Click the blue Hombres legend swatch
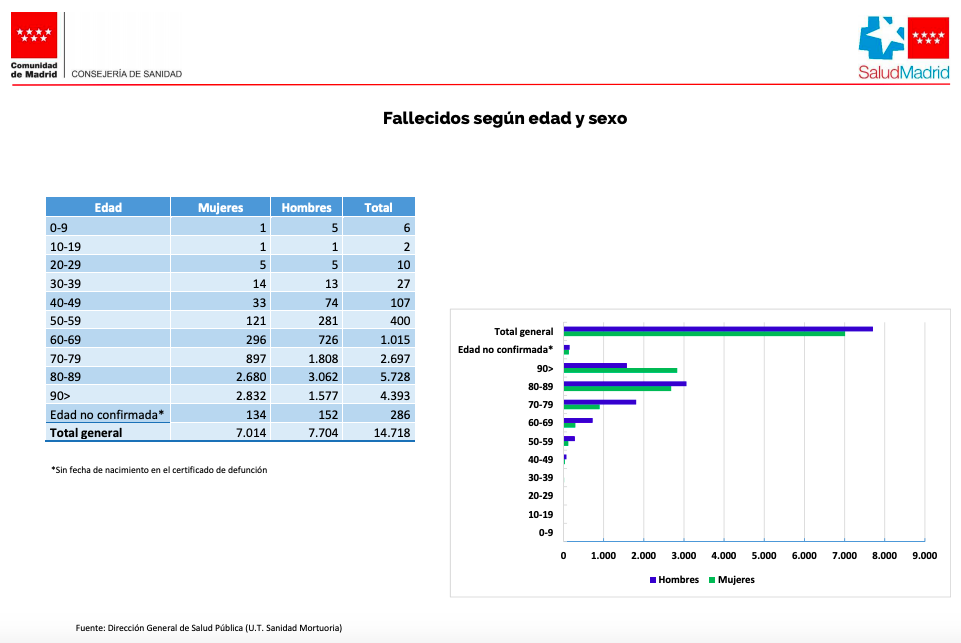The image size is (961, 643). point(653,580)
